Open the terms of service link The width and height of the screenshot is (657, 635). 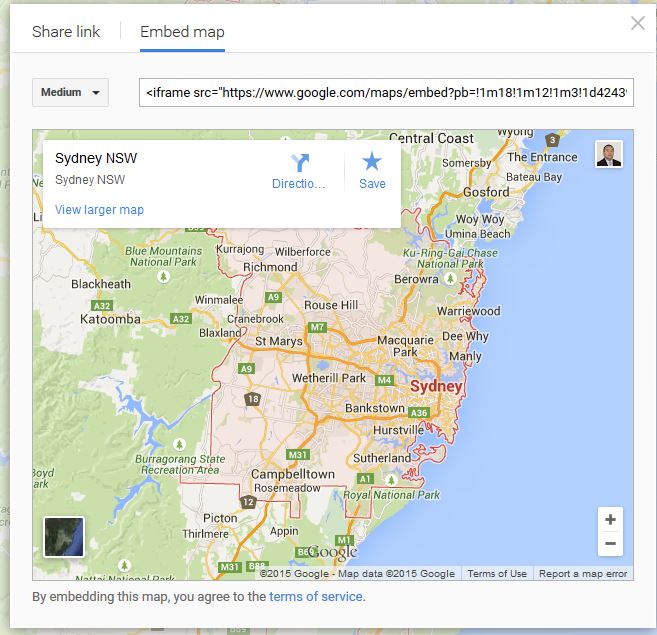(316, 597)
